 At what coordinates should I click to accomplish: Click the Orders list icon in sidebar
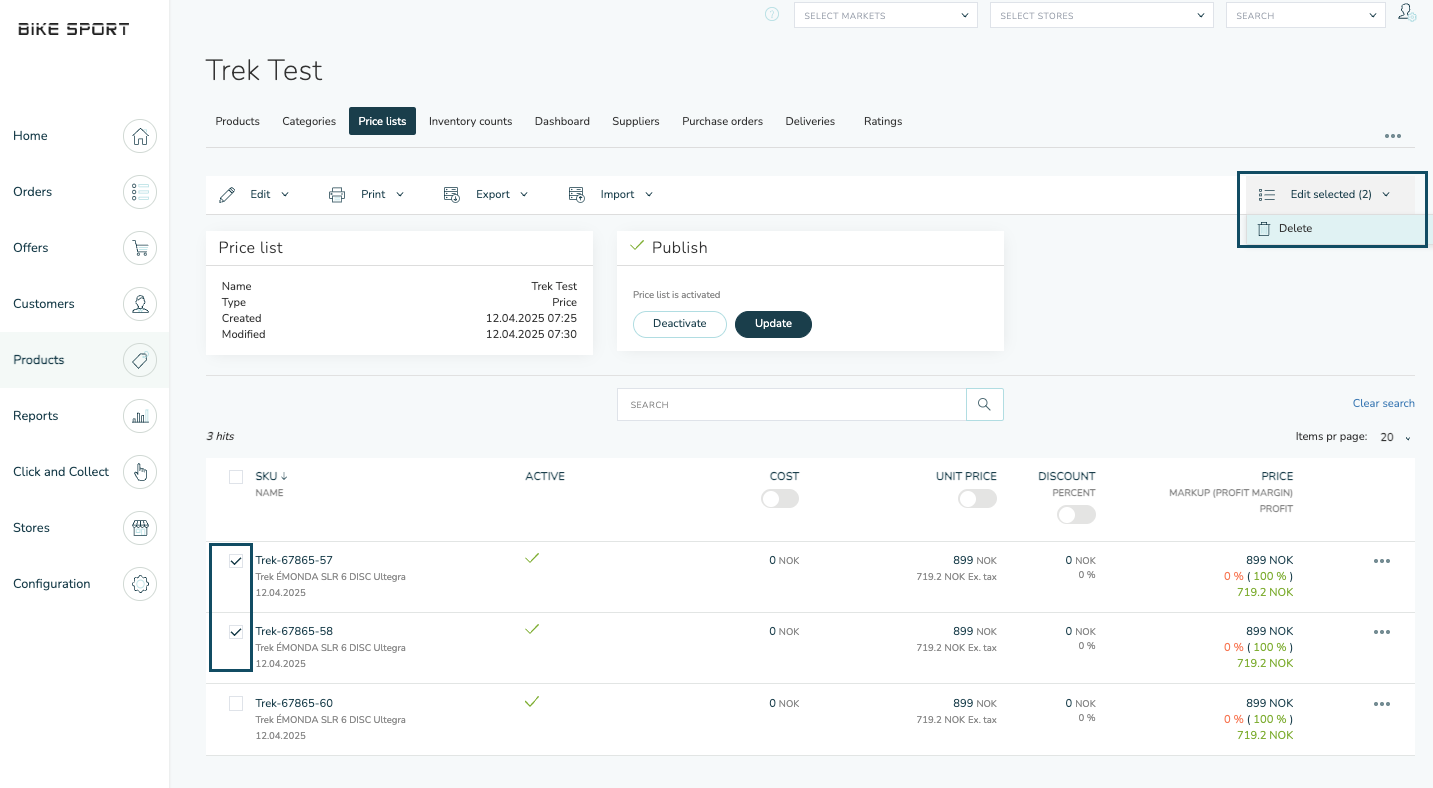(x=140, y=192)
